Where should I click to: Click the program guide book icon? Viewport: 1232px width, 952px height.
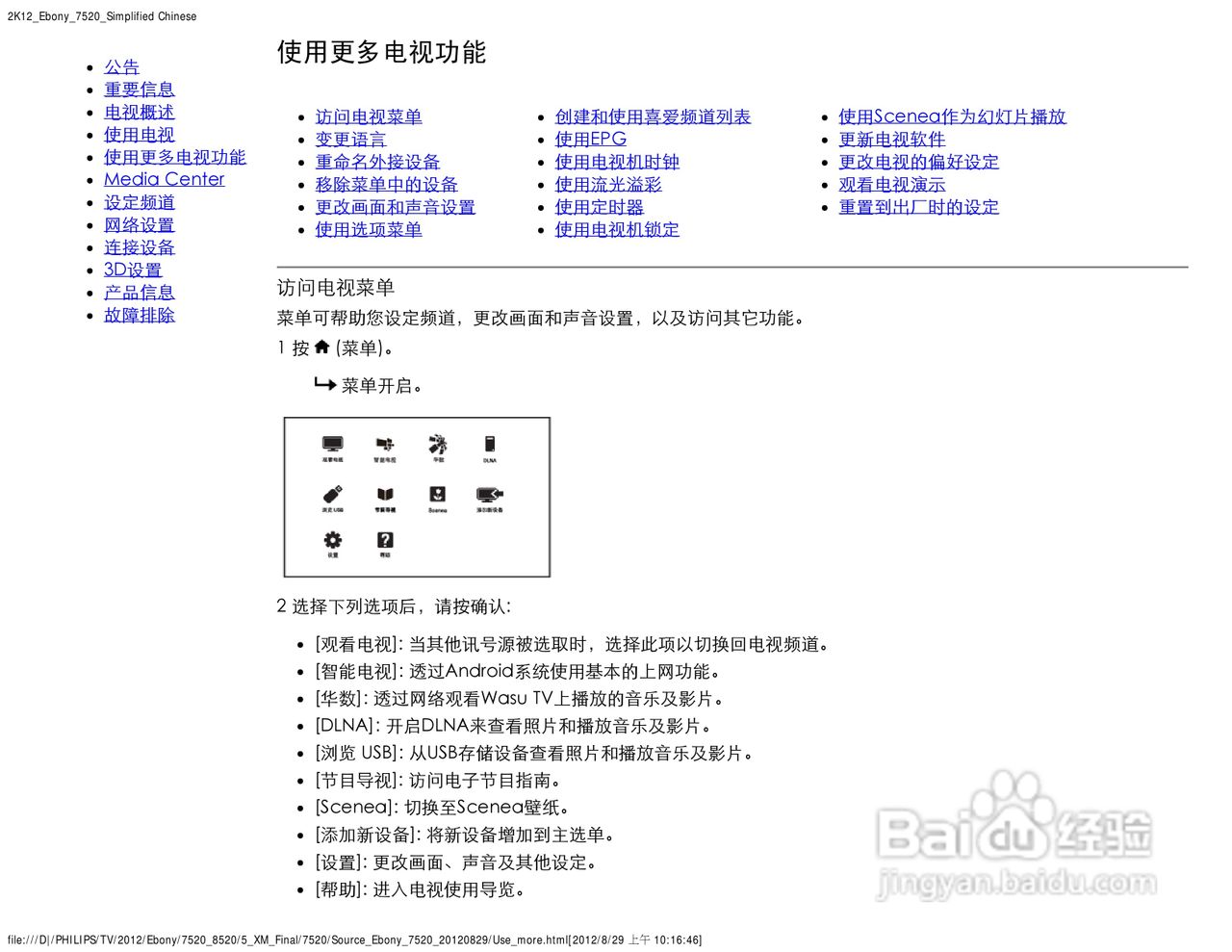385,495
